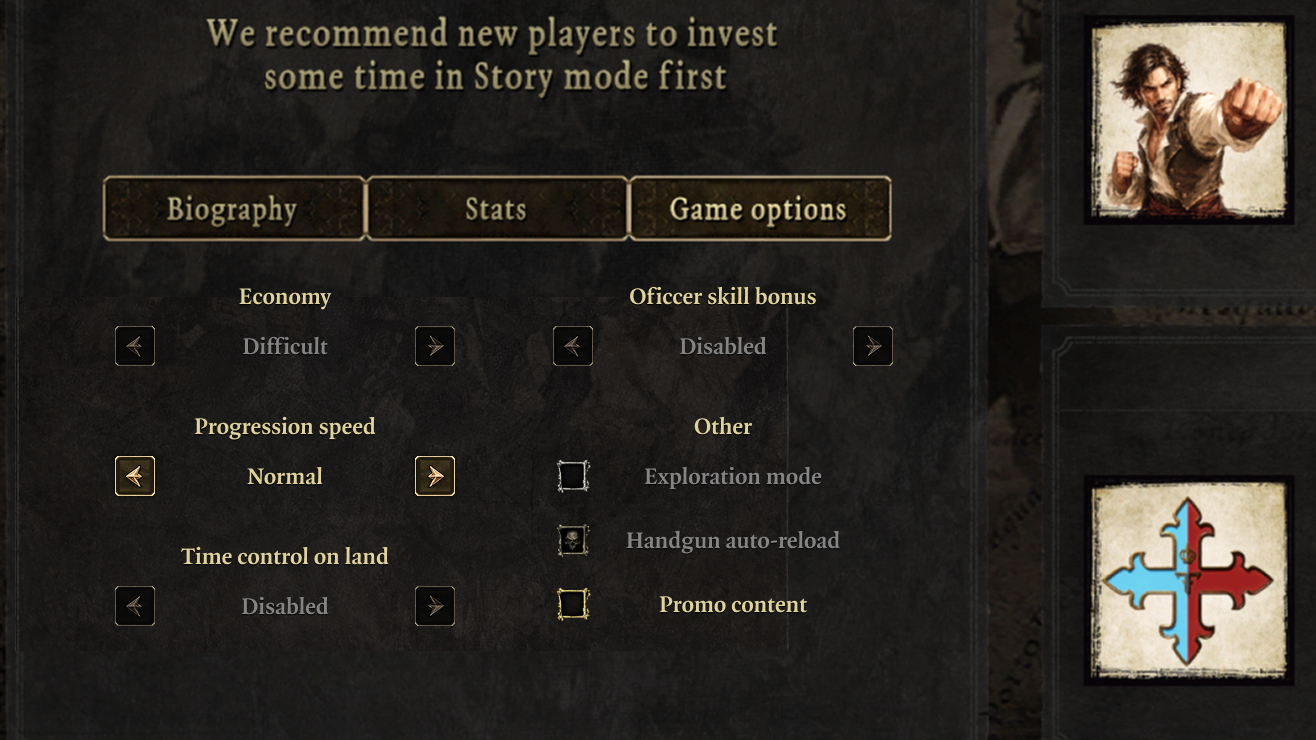Viewport: 1316px width, 740px height.
Task: Decrease Progression speed with left arrow
Action: click(135, 476)
